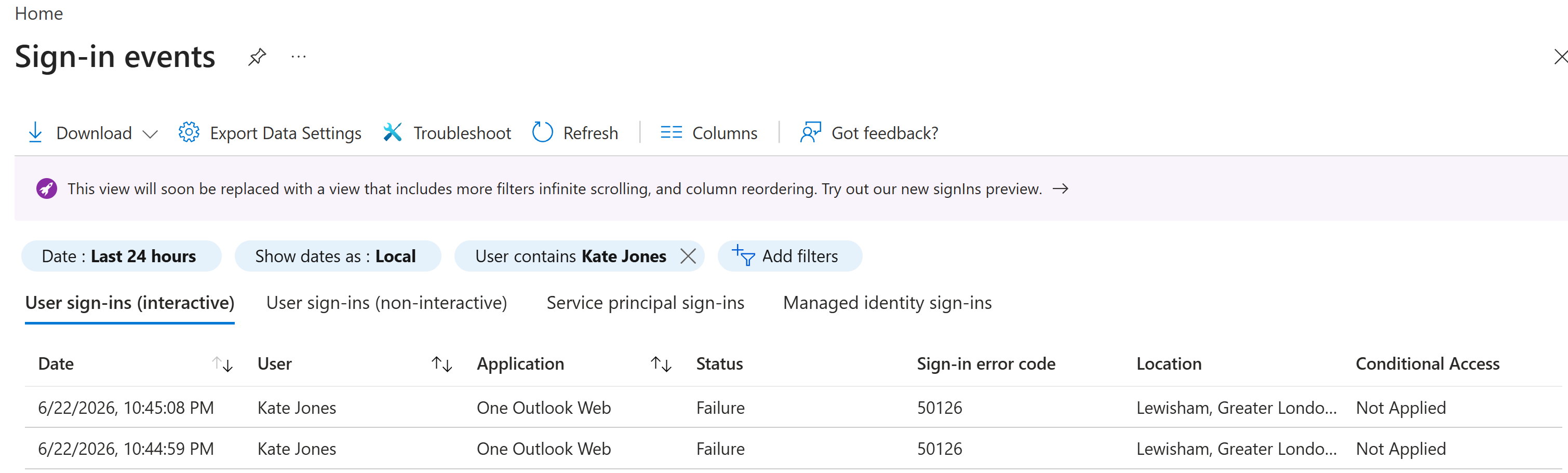This screenshot has height=473, width=1568.
Task: Remove the Kate Jones user filter
Action: (x=688, y=256)
